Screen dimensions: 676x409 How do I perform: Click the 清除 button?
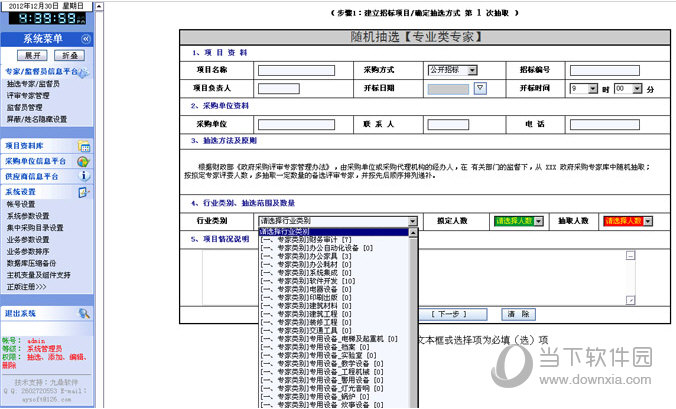point(518,314)
